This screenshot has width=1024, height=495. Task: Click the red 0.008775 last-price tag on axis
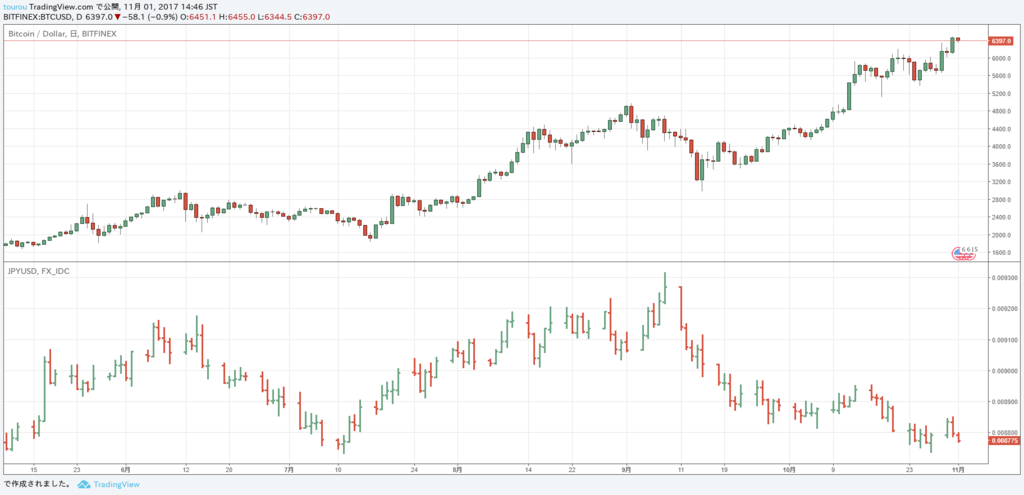(1002, 441)
